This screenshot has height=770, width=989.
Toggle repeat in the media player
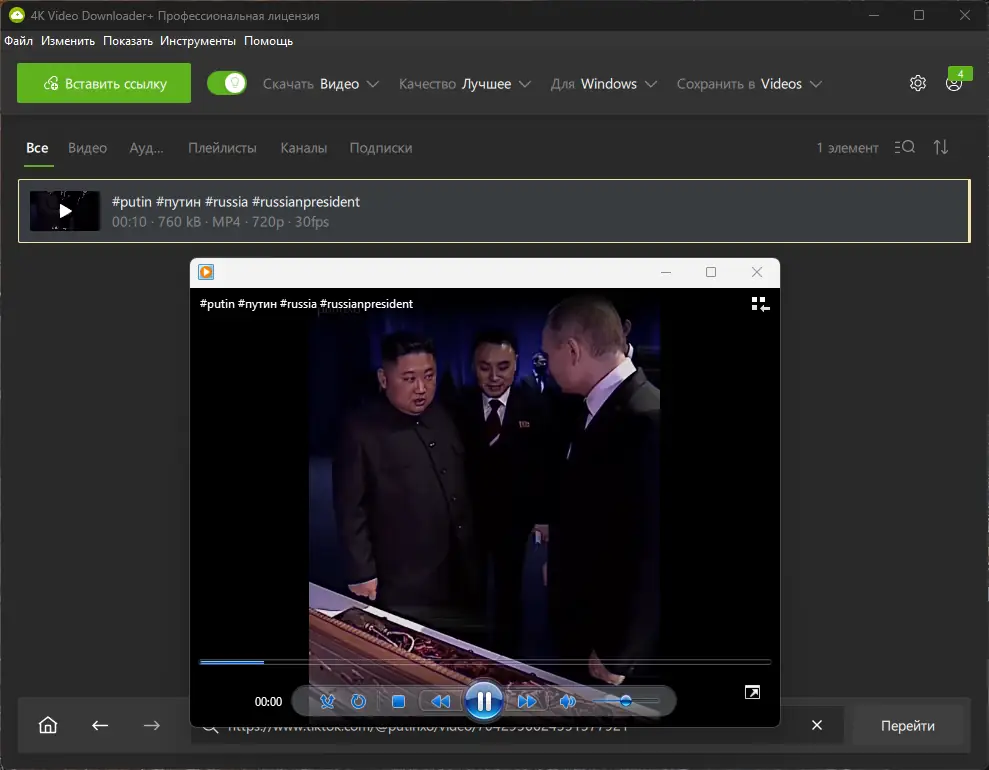[358, 701]
